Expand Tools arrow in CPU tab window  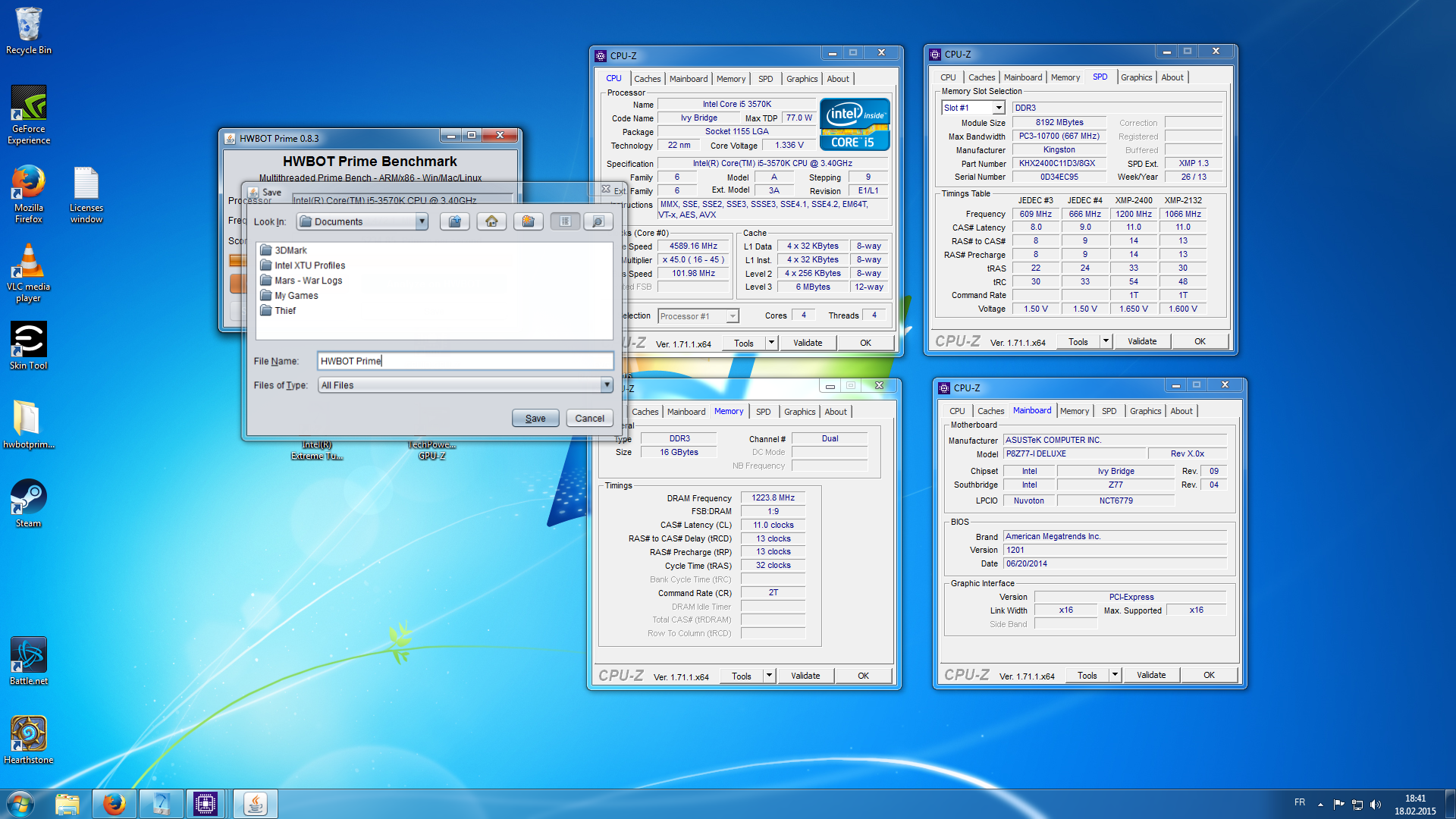tap(771, 343)
